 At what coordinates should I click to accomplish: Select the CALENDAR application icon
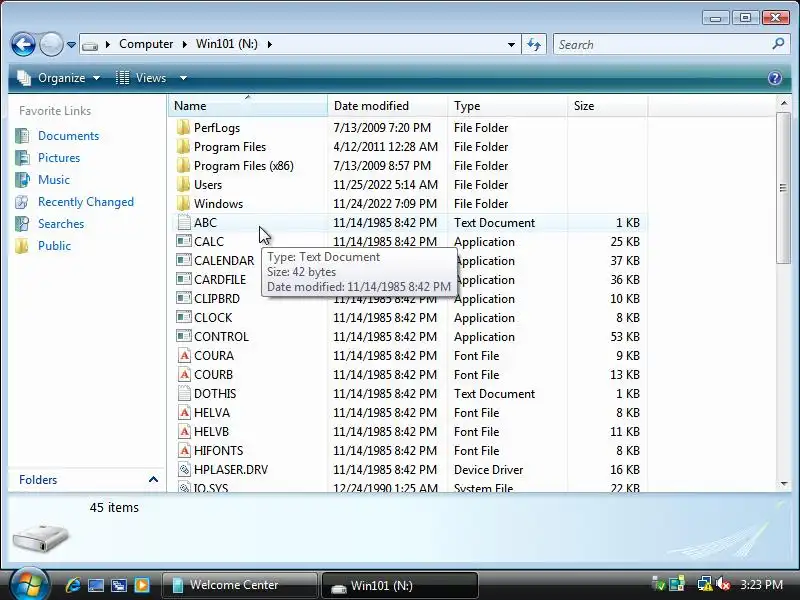point(184,260)
